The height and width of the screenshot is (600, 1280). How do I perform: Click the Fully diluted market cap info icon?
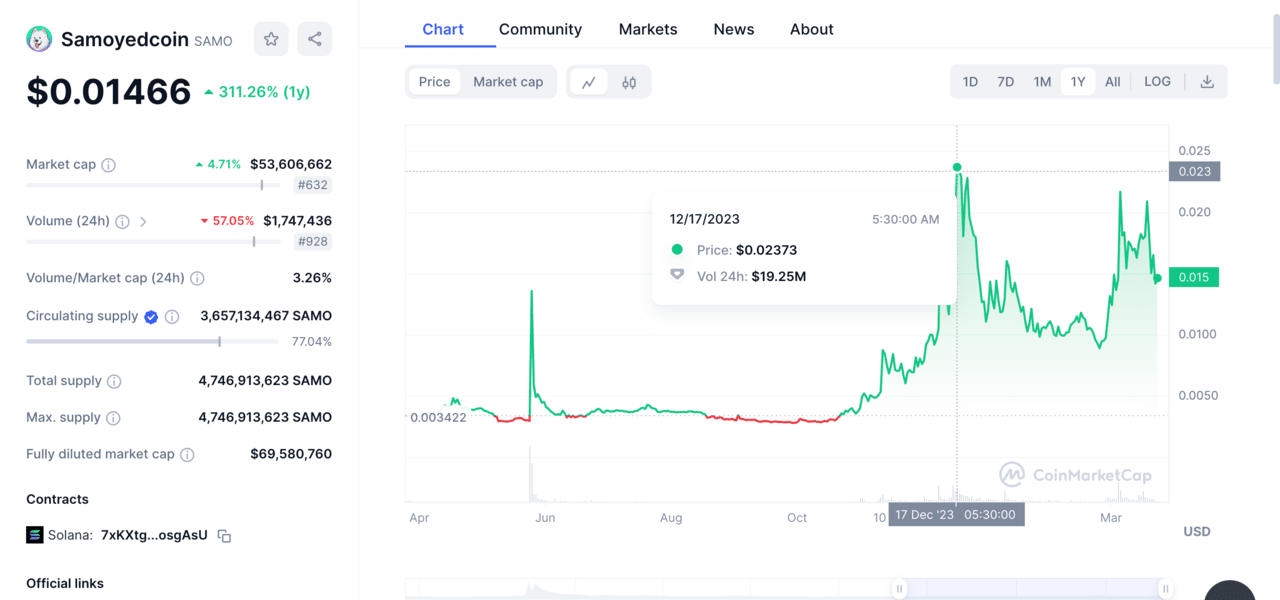(187, 455)
